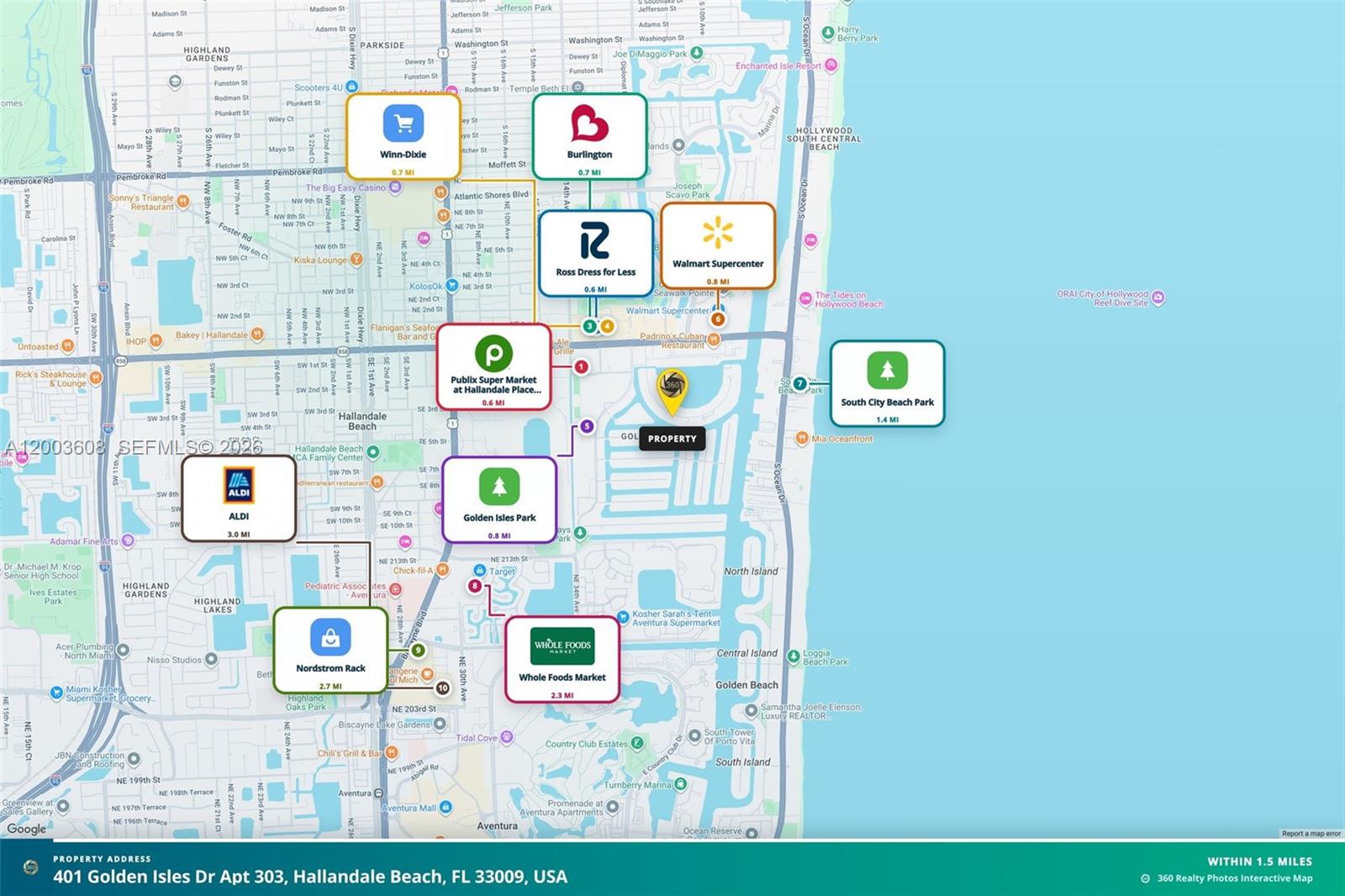Select map marker number 1
The image size is (1345, 896).
(x=581, y=366)
